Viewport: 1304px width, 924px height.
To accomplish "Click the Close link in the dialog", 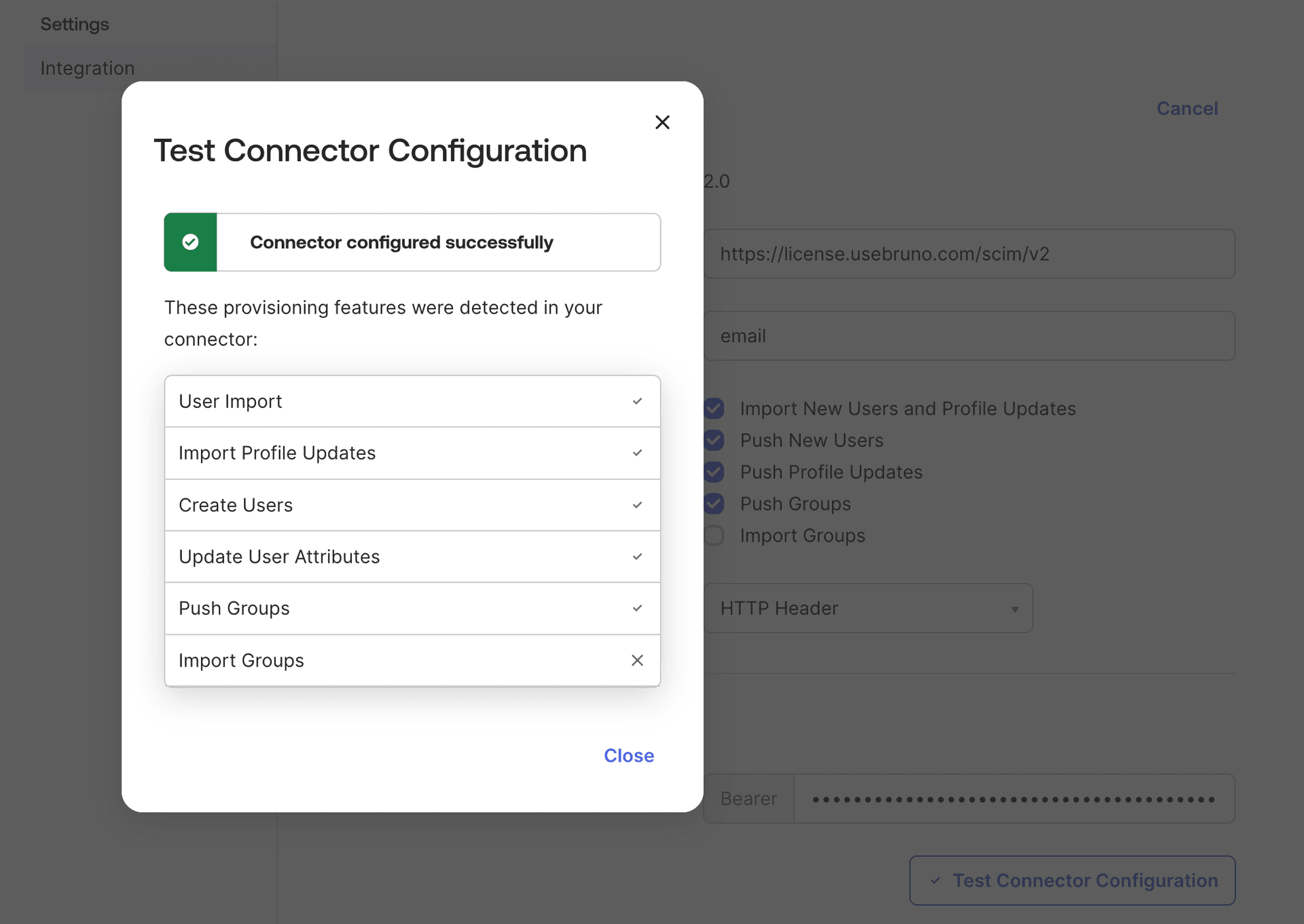I will 628,755.
